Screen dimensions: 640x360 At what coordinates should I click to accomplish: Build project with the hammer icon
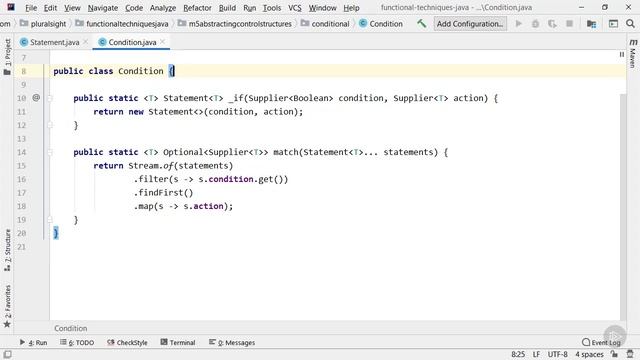[x=422, y=24]
